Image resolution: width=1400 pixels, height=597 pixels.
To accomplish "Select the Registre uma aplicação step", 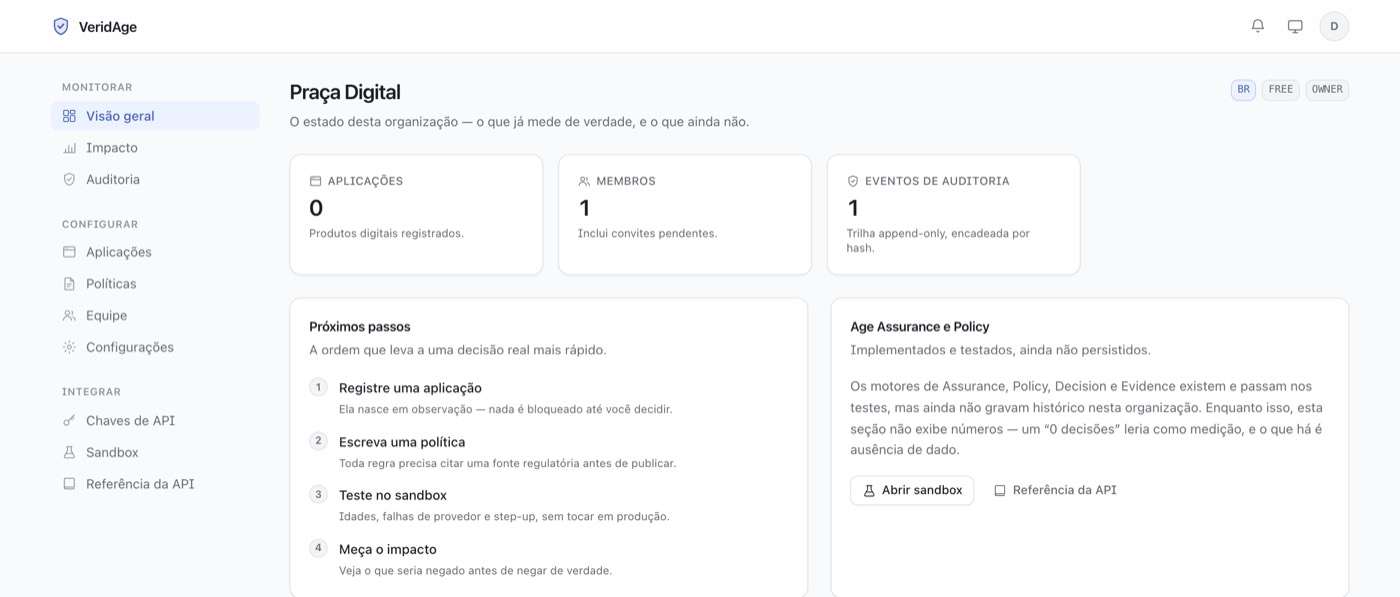I will pyautogui.click(x=410, y=388).
